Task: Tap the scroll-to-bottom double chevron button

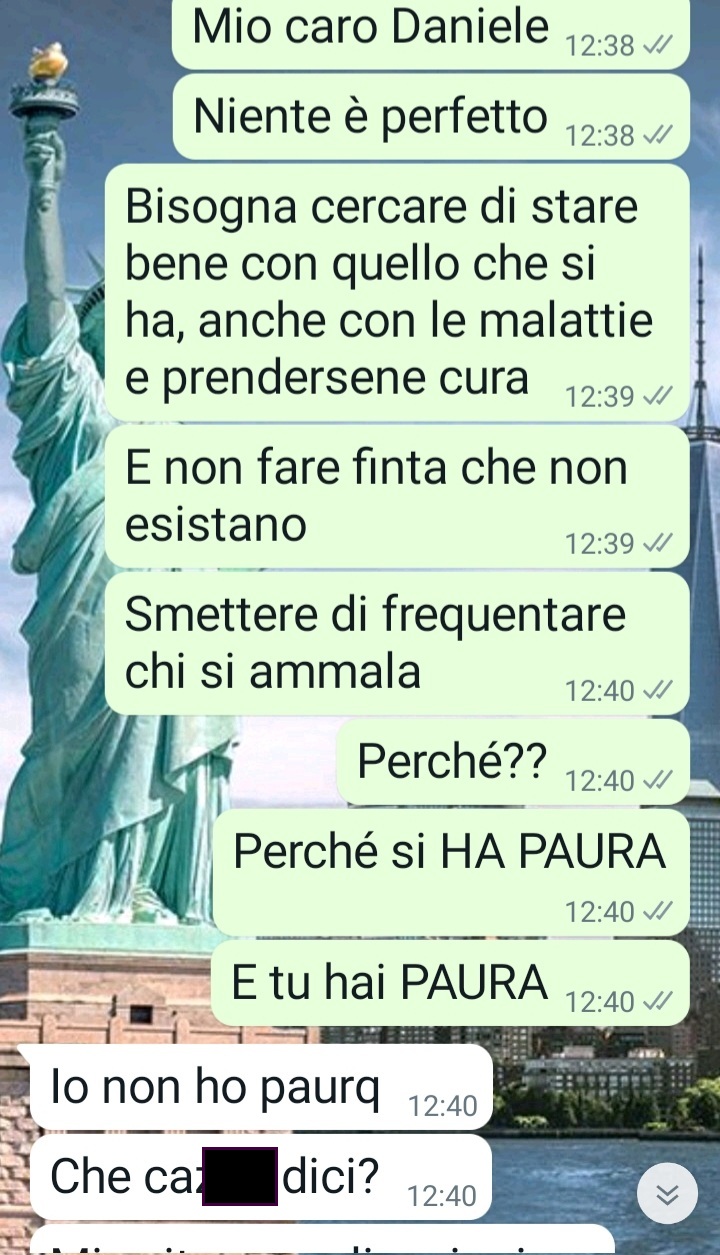Action: (667, 1194)
